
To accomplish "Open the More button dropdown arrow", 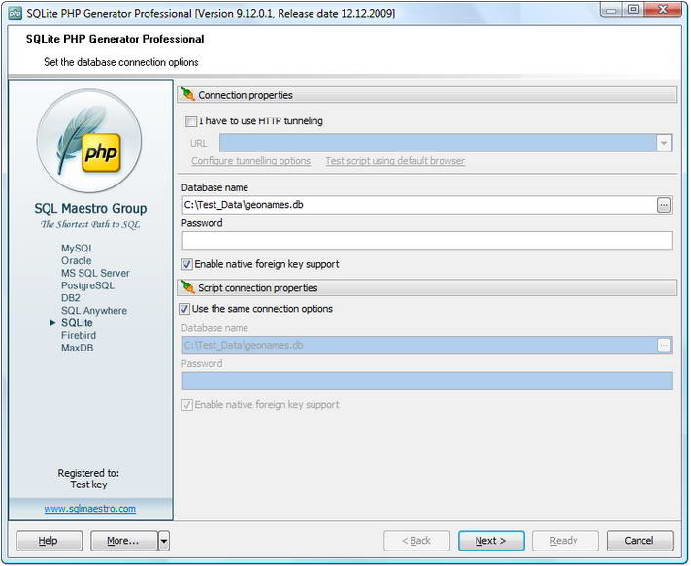I will tap(164, 541).
